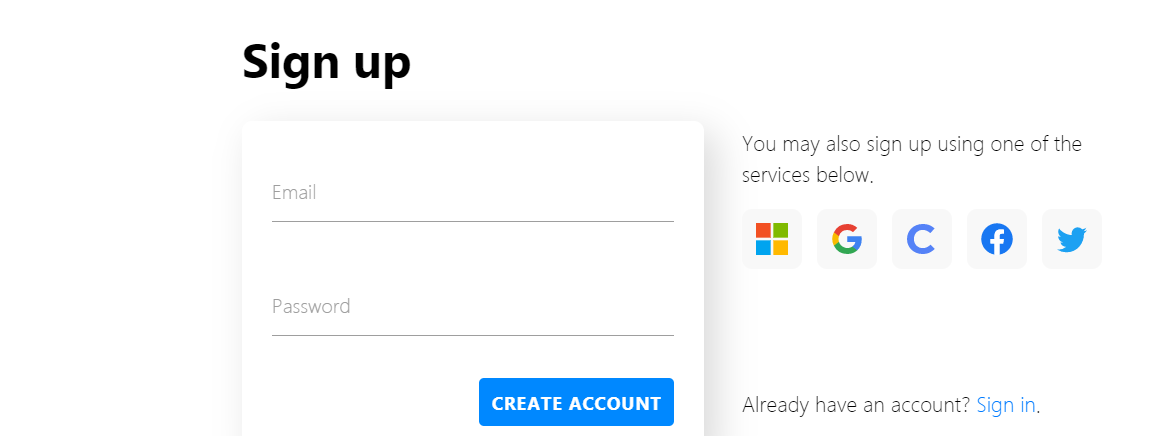Follow the blue Sign in hyperlink
Viewport: 1161px width, 436px height.
click(1006, 405)
